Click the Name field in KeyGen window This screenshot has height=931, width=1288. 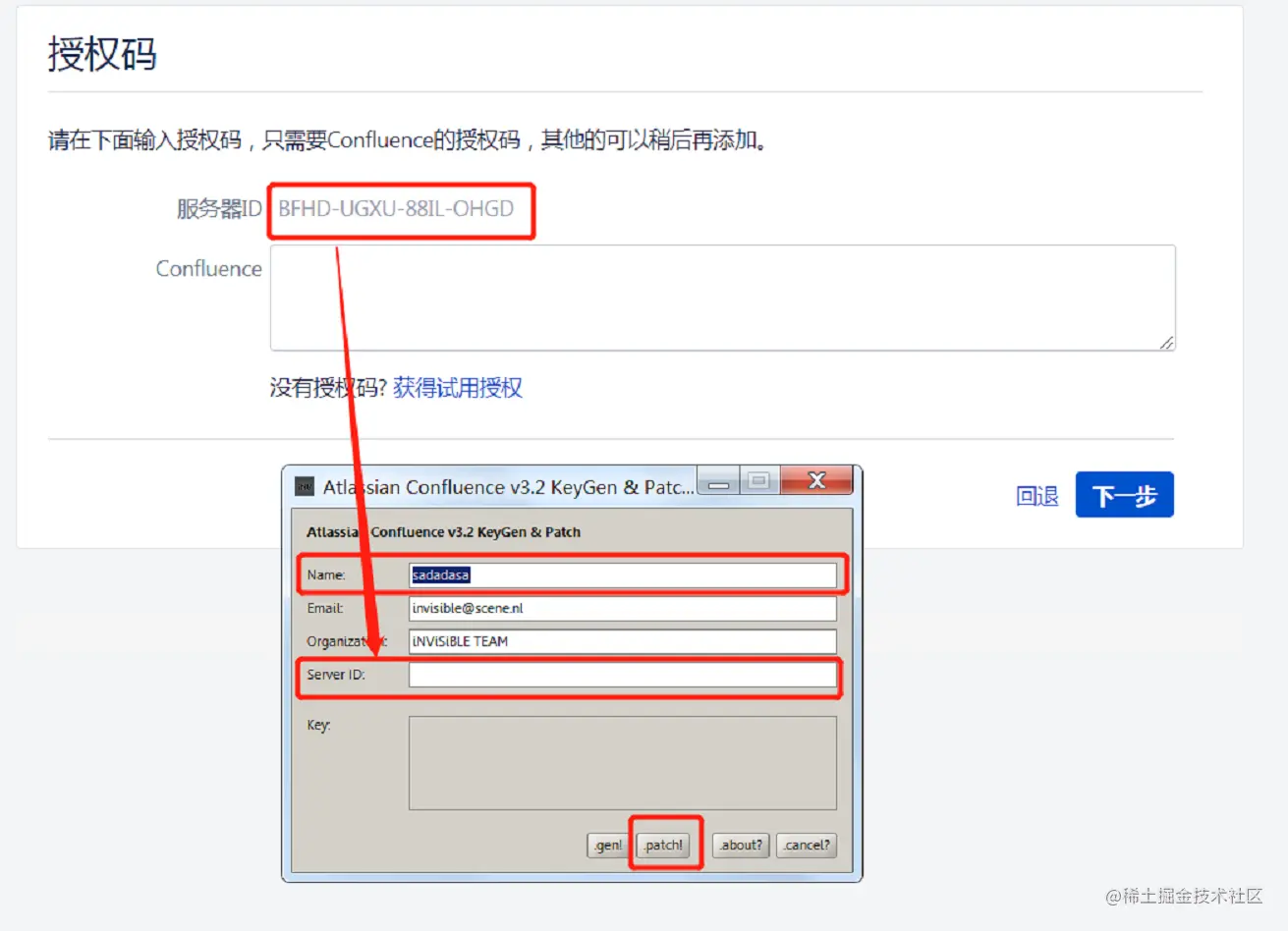click(x=623, y=575)
